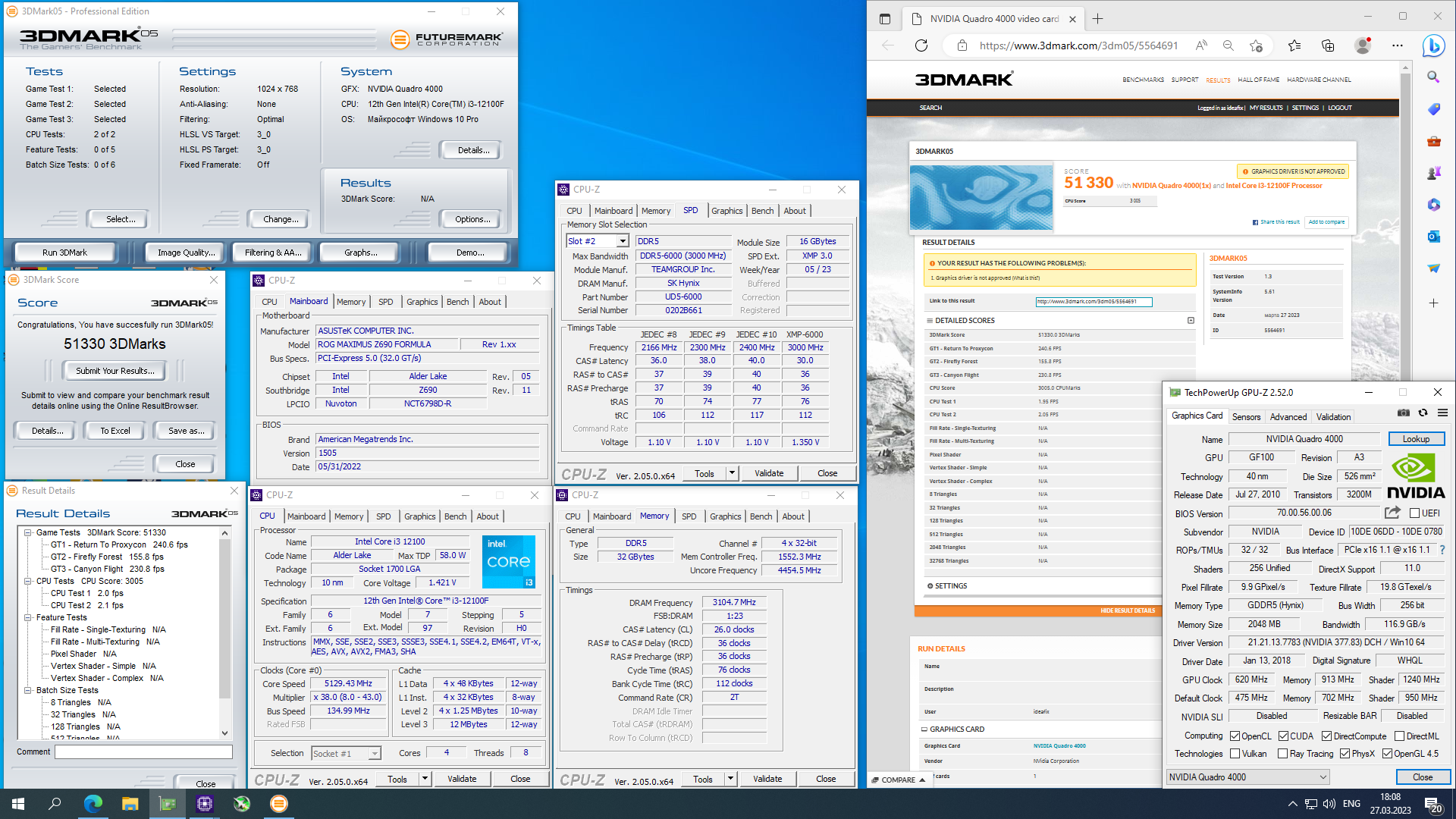Open the Bing chat icon in Edge

[x=1433, y=45]
